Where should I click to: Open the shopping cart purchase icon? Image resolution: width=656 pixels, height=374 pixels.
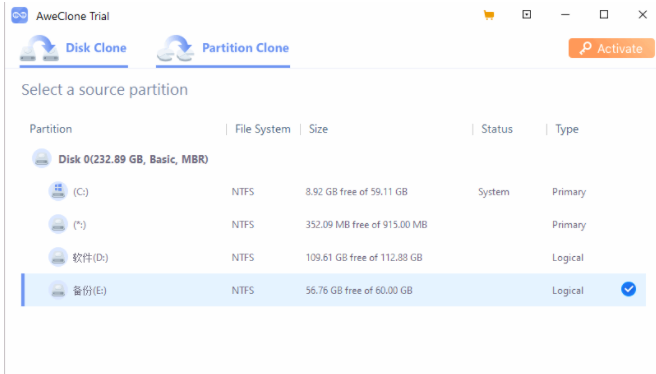(489, 15)
